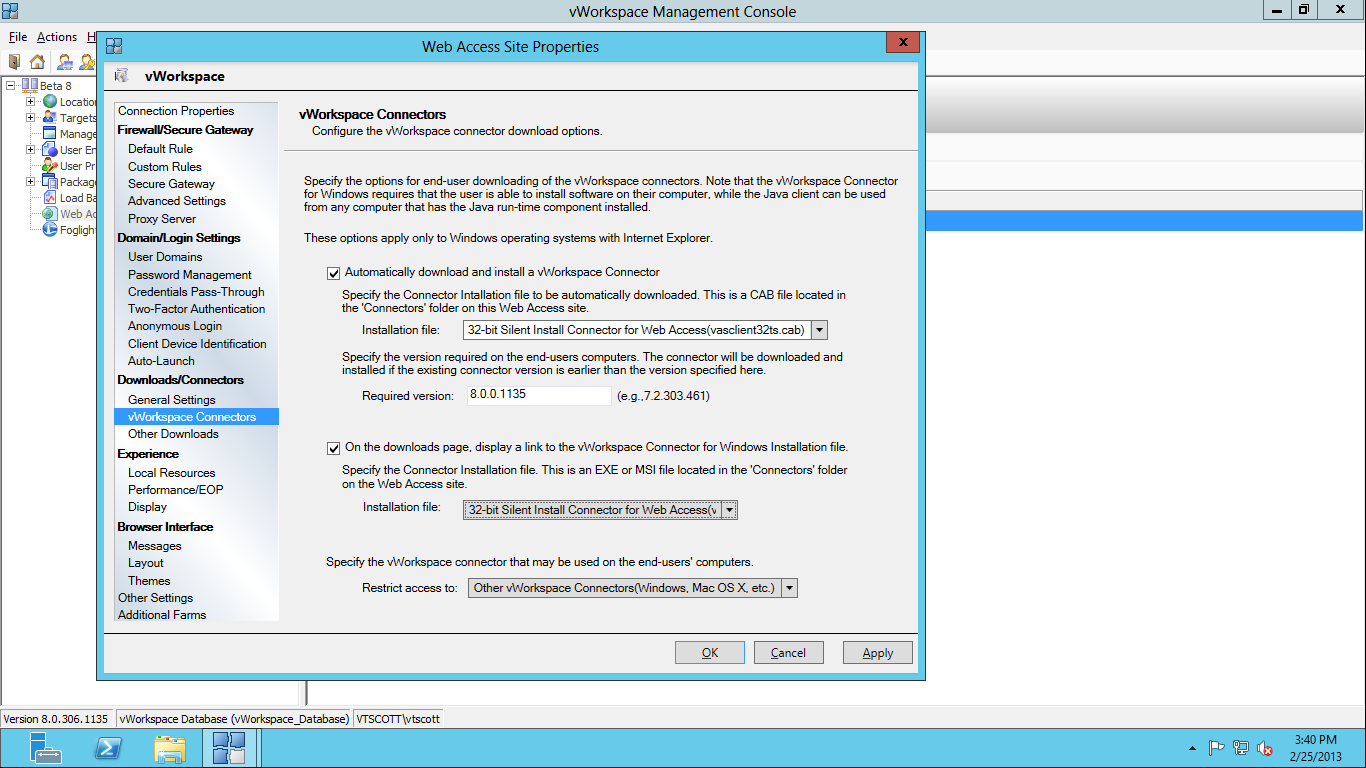Select Proxy Server in sidebar
Screen dimensions: 1366x768
point(162,219)
